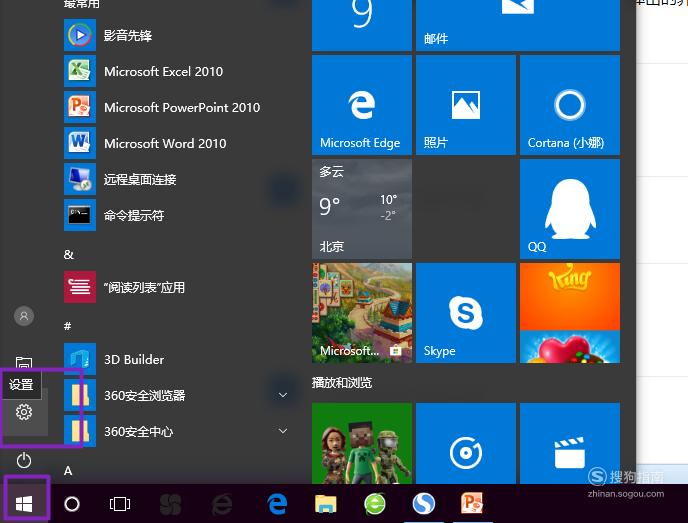
Task: Click the '#' letter section header
Action: pyautogui.click(x=68, y=326)
